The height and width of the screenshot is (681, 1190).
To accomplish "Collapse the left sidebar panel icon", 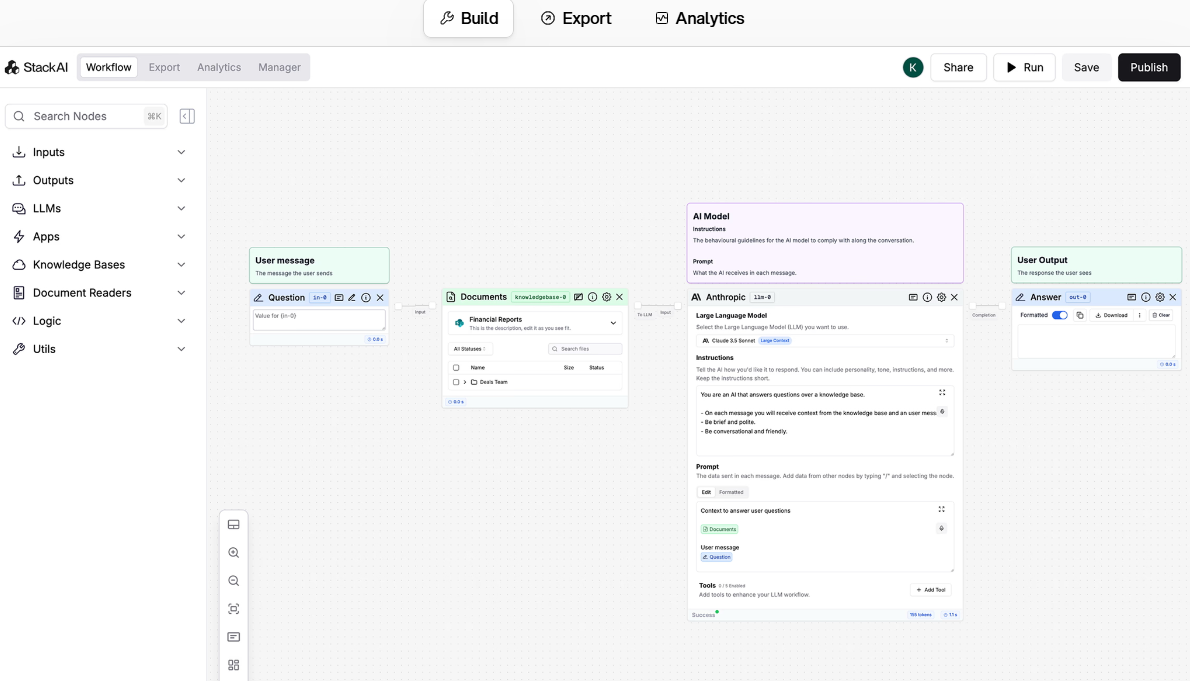I will click(x=187, y=116).
